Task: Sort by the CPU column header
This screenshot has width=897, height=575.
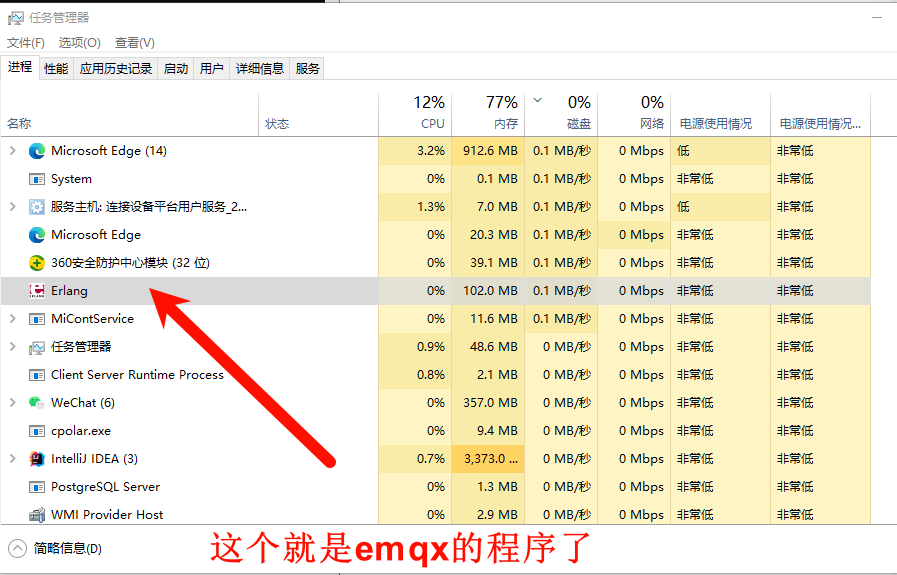Action: pos(415,114)
